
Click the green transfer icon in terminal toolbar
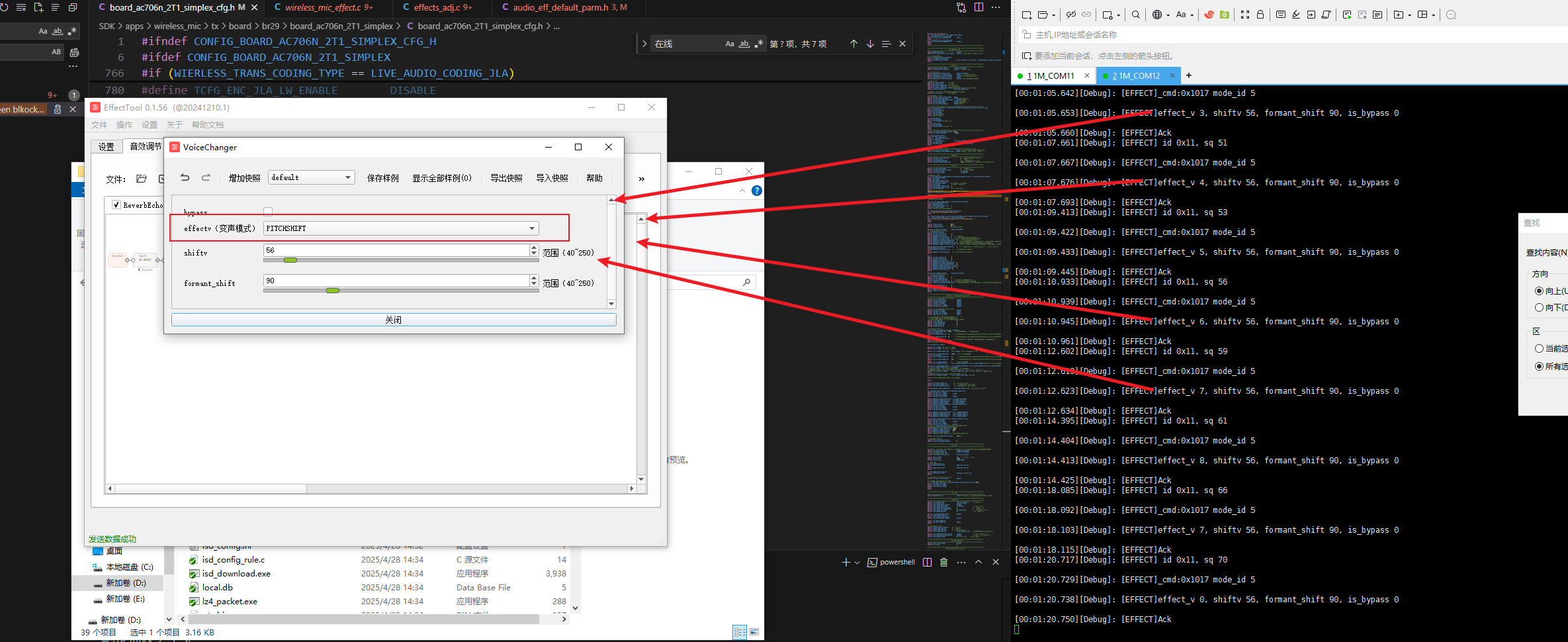1225,15
